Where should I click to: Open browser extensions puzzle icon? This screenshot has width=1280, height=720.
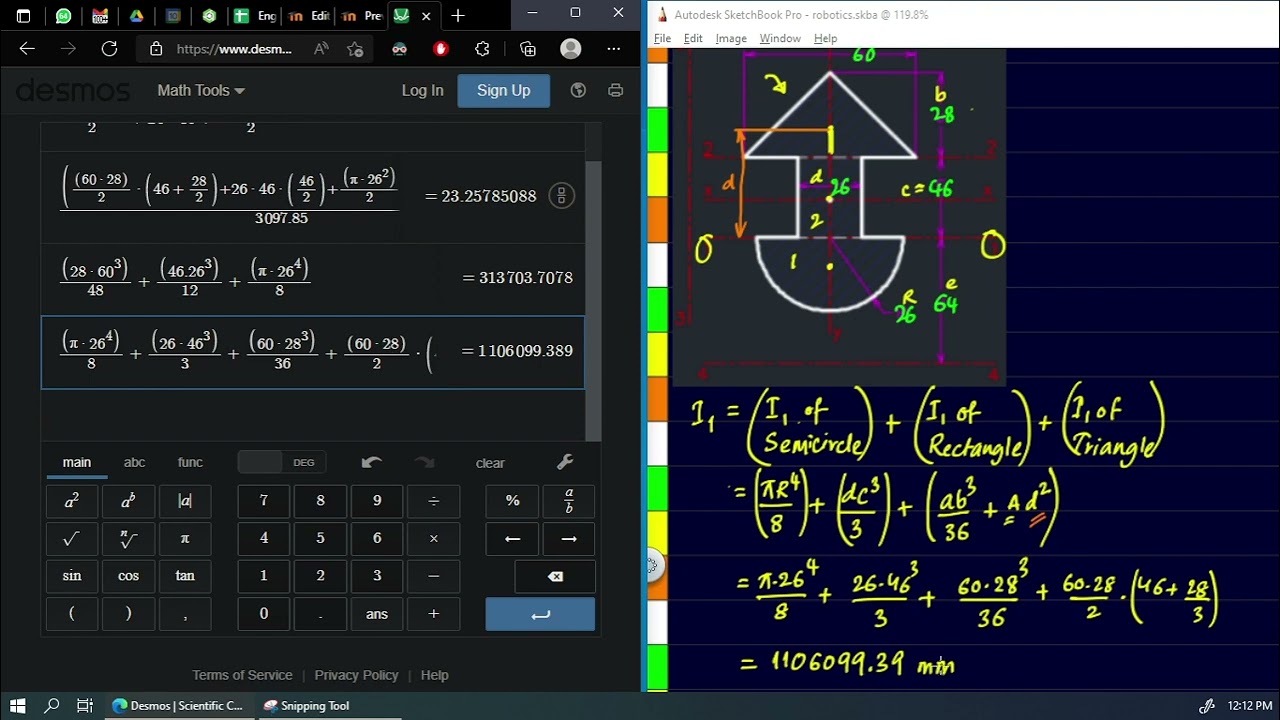pyautogui.click(x=483, y=48)
